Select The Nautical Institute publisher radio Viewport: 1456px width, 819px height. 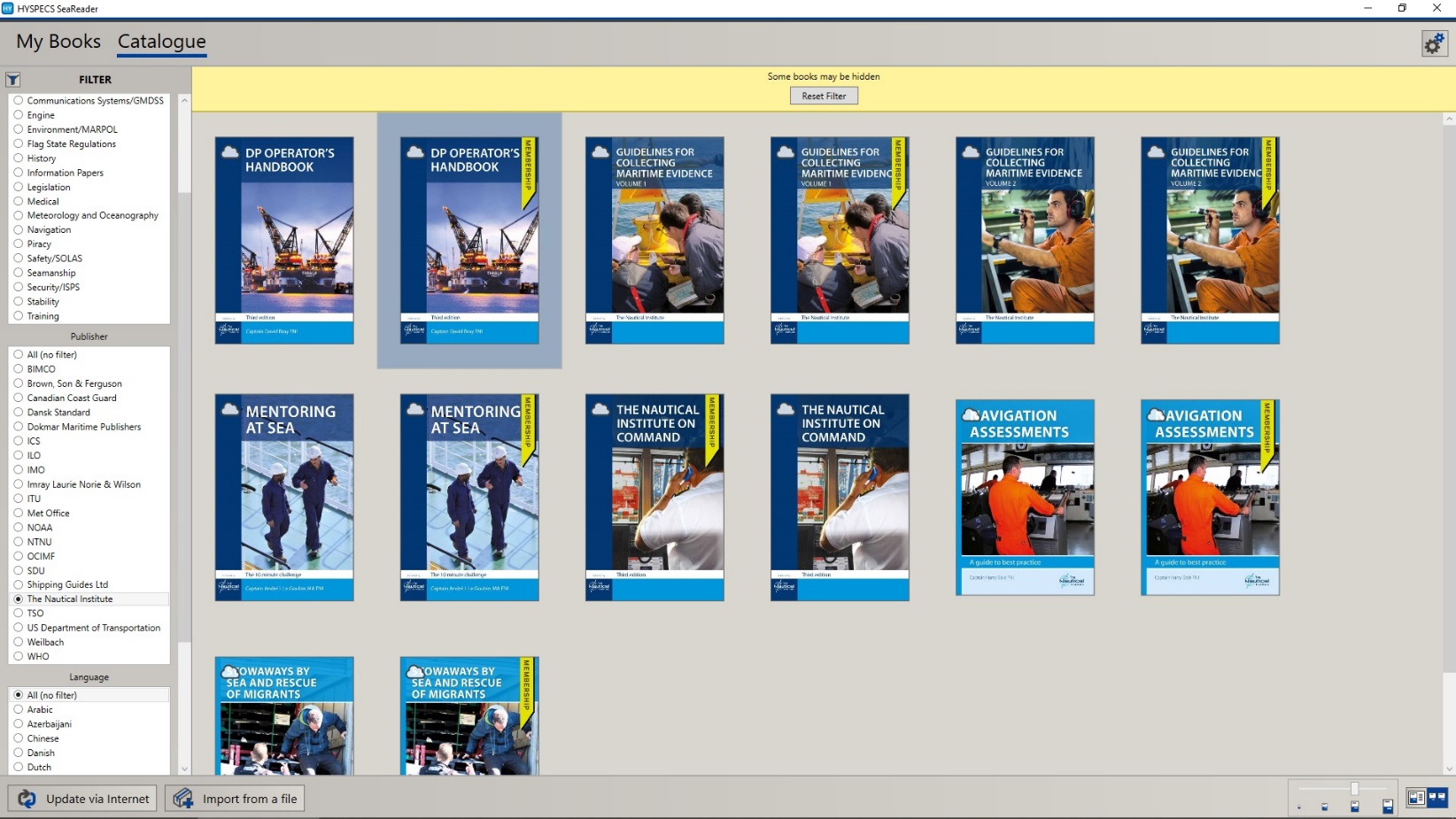[18, 599]
